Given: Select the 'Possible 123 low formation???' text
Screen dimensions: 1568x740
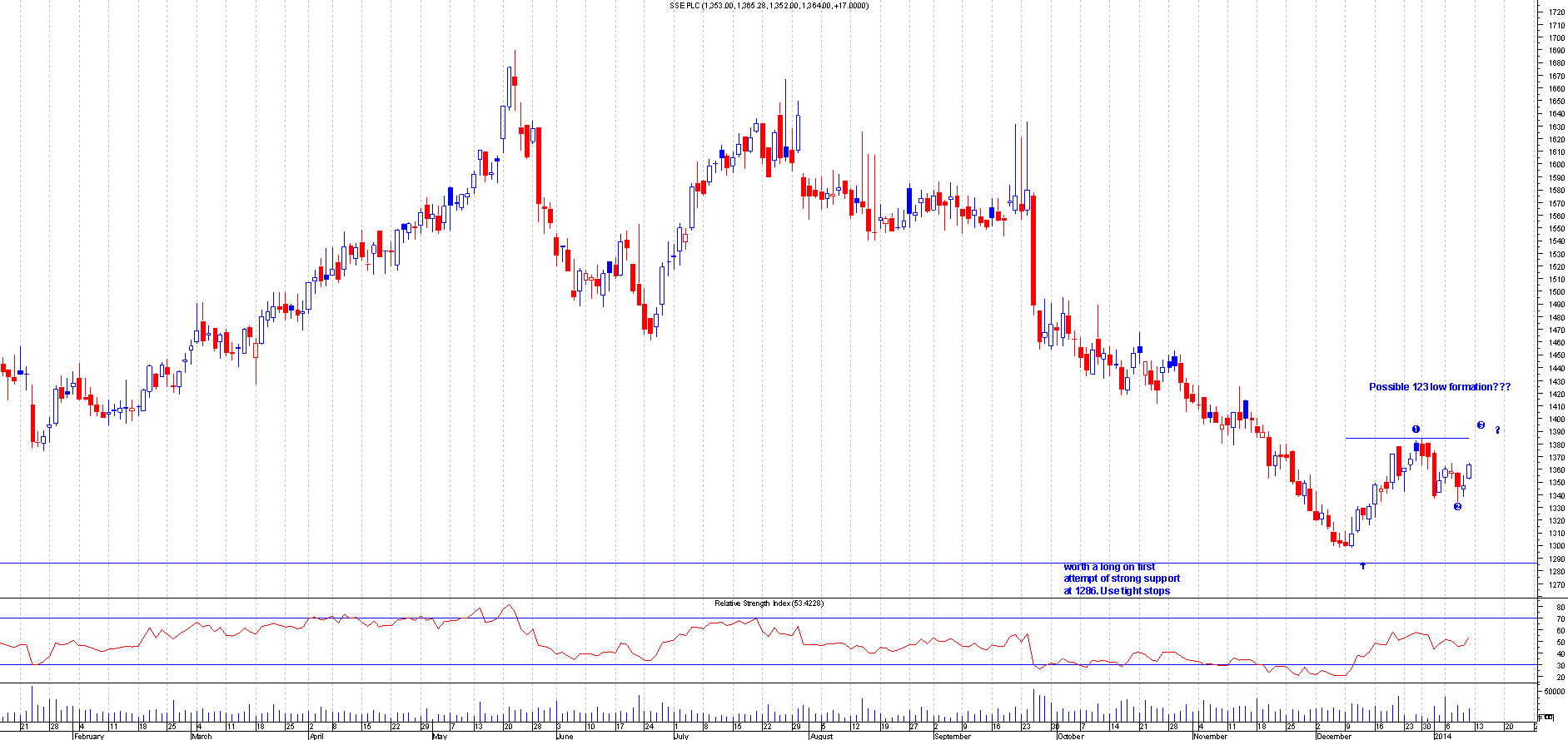Looking at the screenshot, I should point(1439,387).
